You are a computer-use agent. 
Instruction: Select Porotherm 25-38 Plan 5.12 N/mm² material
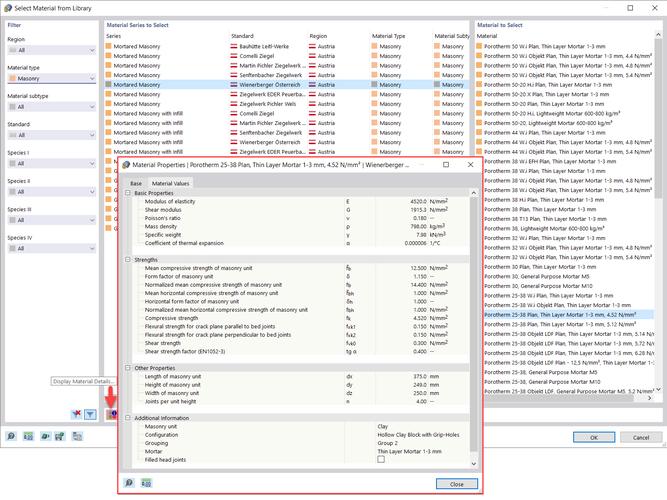(x=568, y=324)
